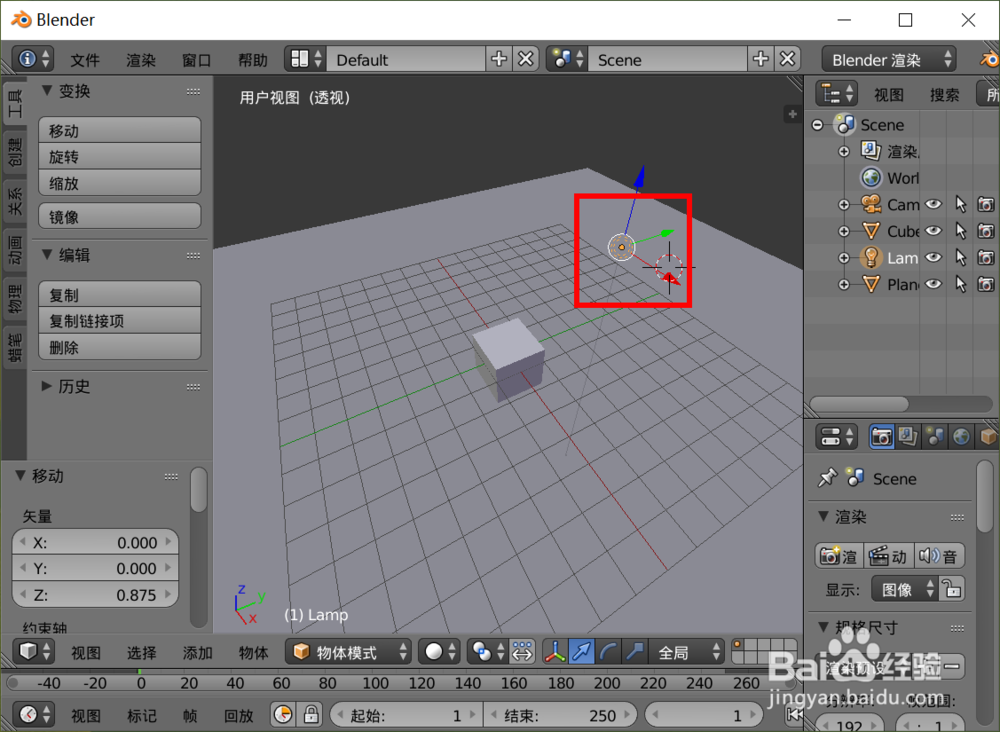This screenshot has height=732, width=1000.
Task: Open the Render properties tab icon
Action: 882,437
